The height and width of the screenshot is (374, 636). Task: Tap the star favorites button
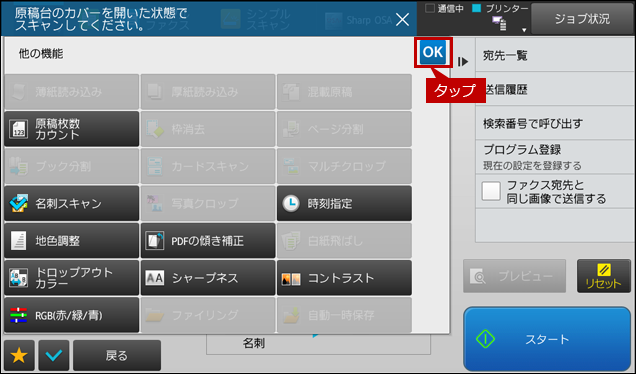[x=19, y=355]
